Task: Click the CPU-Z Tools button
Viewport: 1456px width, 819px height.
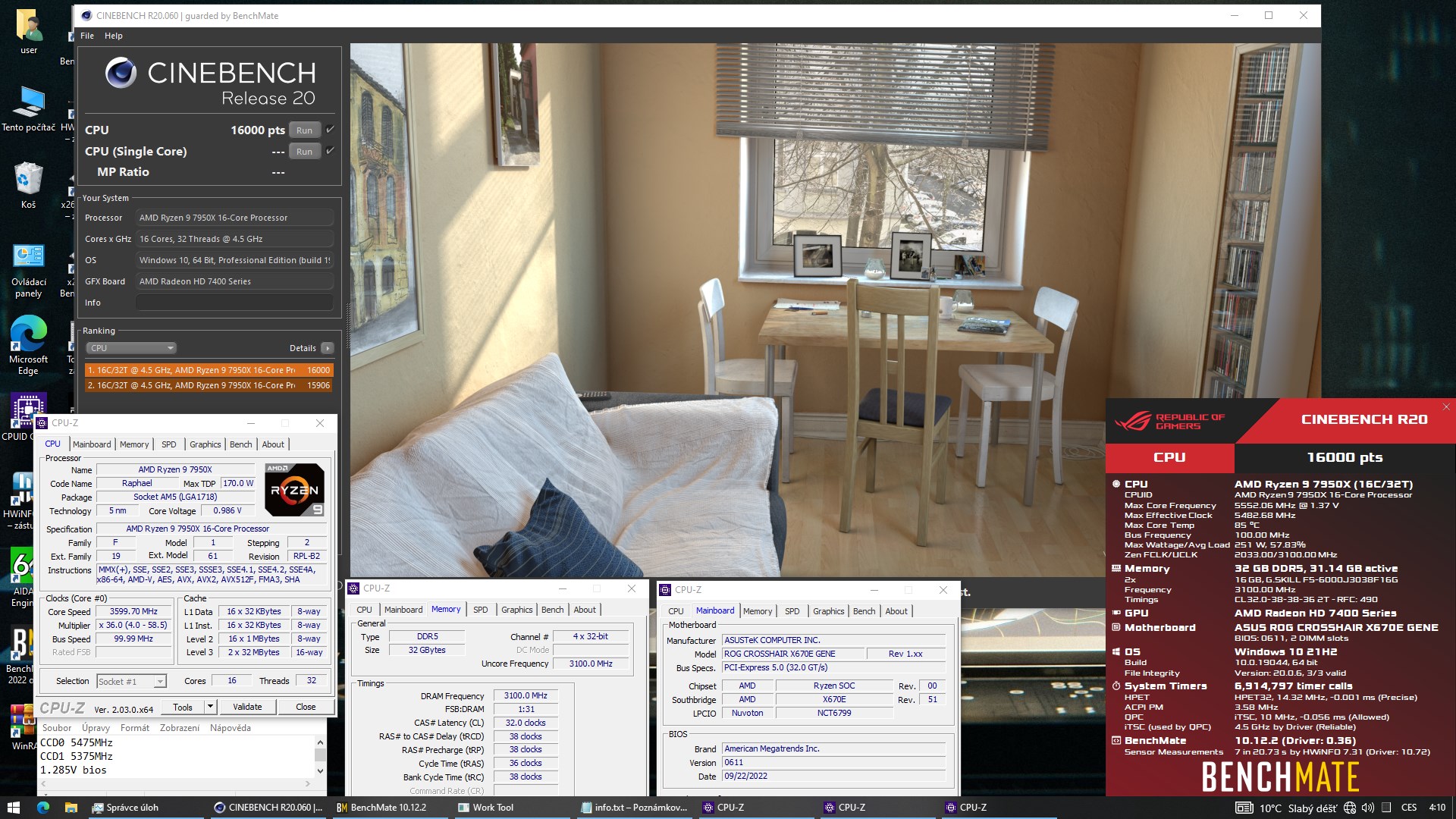Action: click(x=183, y=707)
